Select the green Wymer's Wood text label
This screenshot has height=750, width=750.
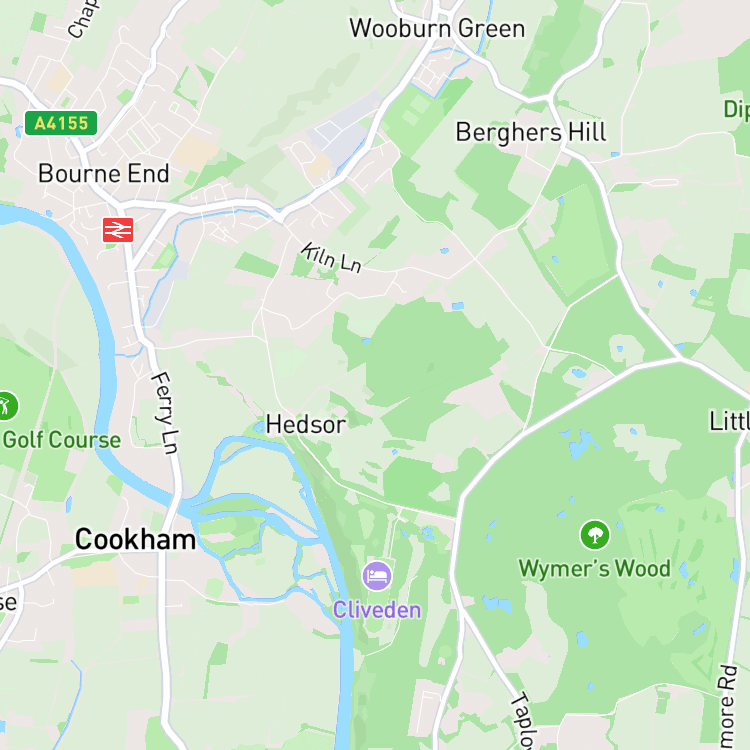(x=595, y=569)
